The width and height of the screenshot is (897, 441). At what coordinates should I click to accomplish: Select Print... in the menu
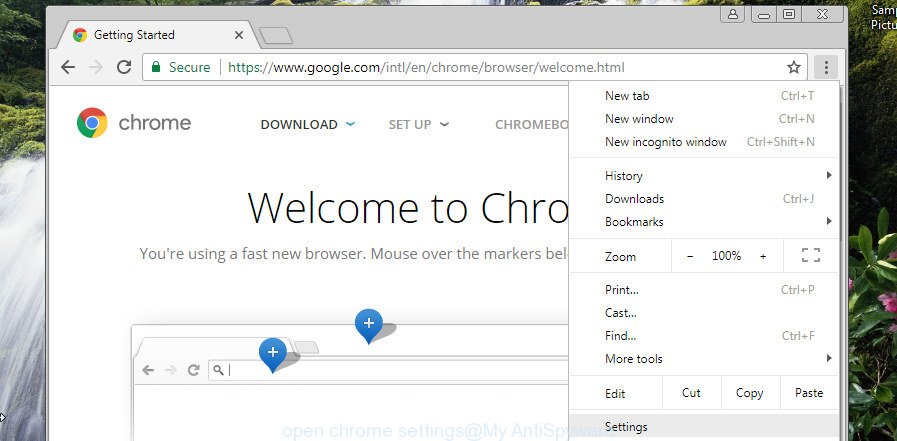tap(704, 290)
